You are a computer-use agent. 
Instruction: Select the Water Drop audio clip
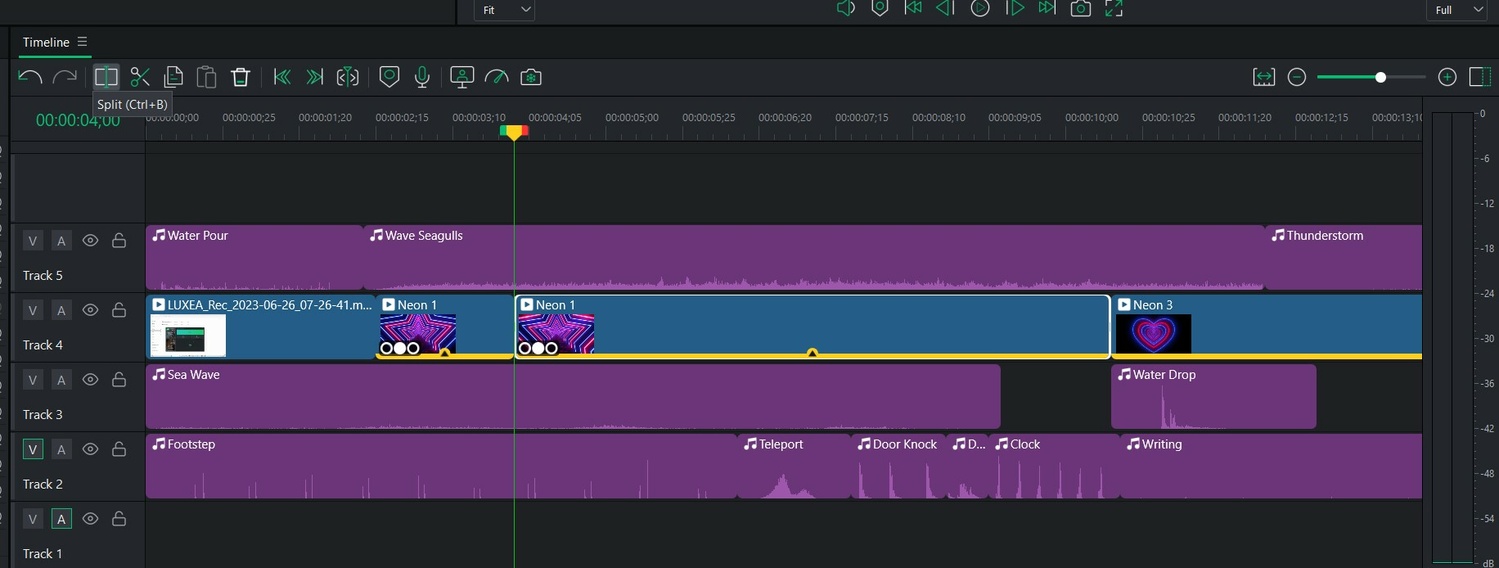tap(1213, 397)
